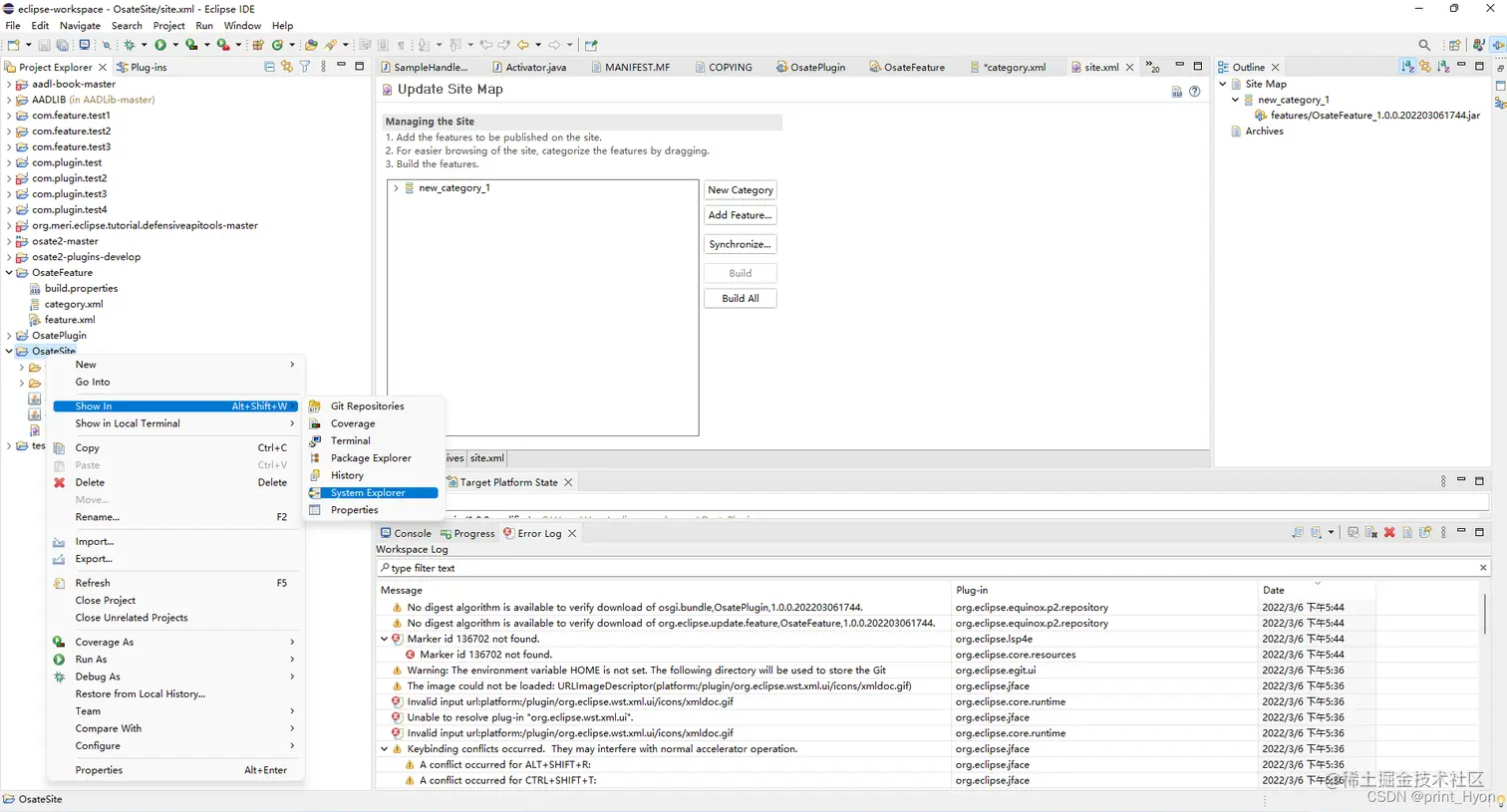Click the Export Log icon in Error Log
Image resolution: width=1507 pixels, height=812 pixels.
point(1298,533)
